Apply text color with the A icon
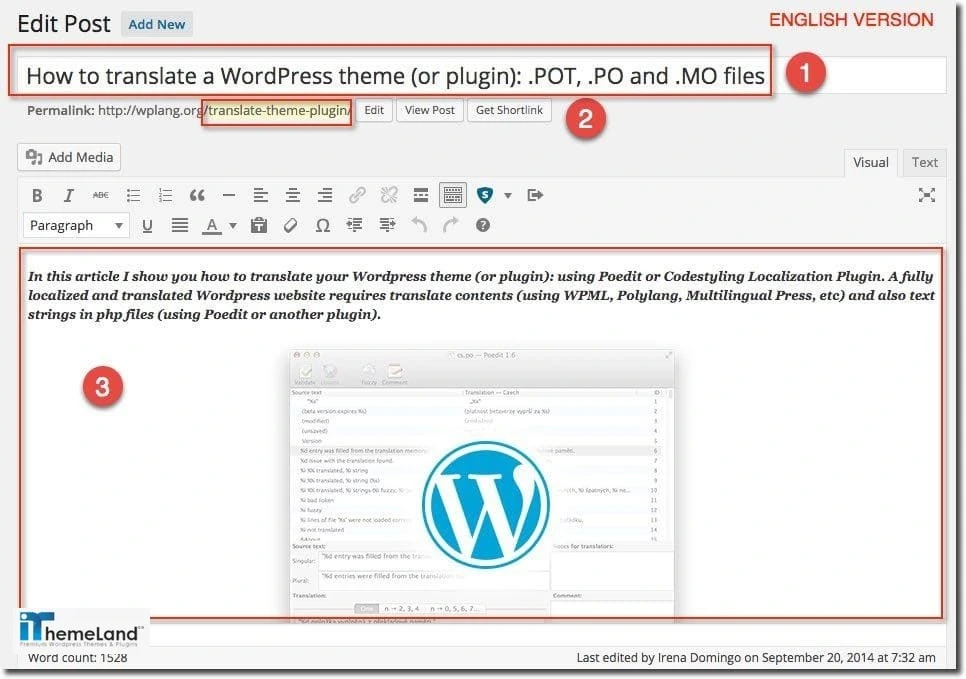 [x=212, y=226]
